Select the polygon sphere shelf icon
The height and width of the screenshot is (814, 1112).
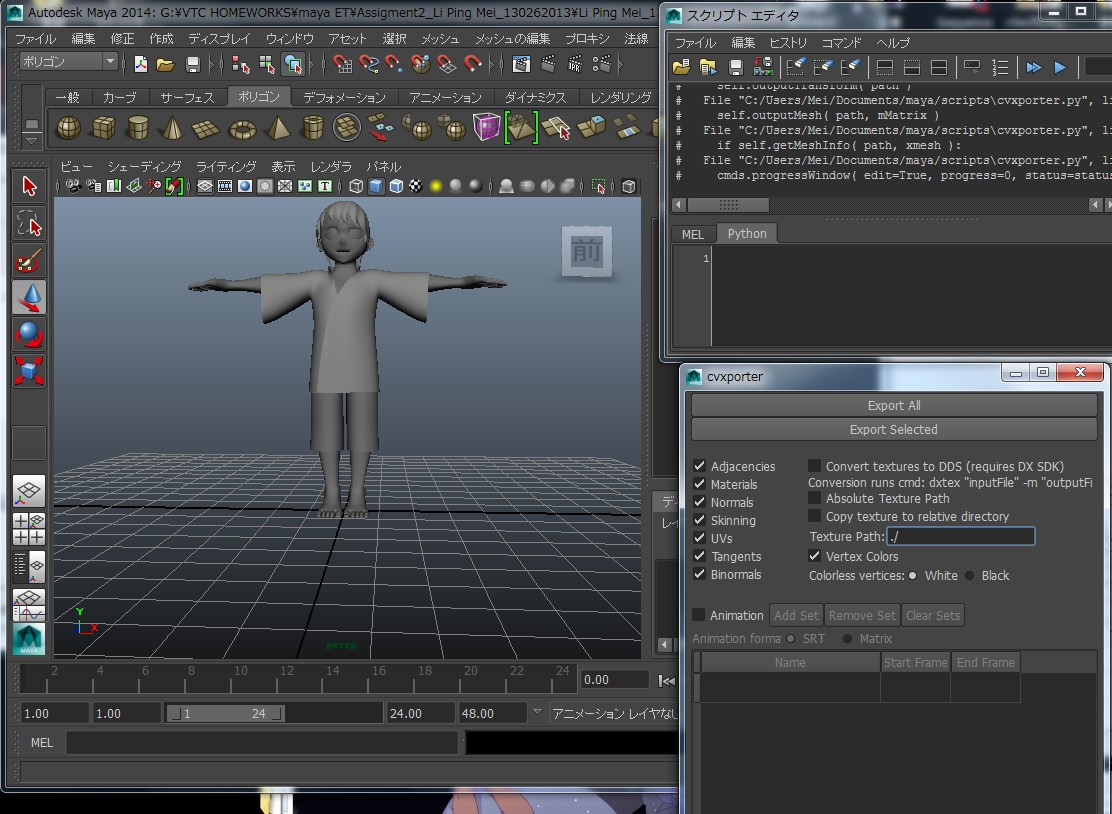[x=69, y=128]
